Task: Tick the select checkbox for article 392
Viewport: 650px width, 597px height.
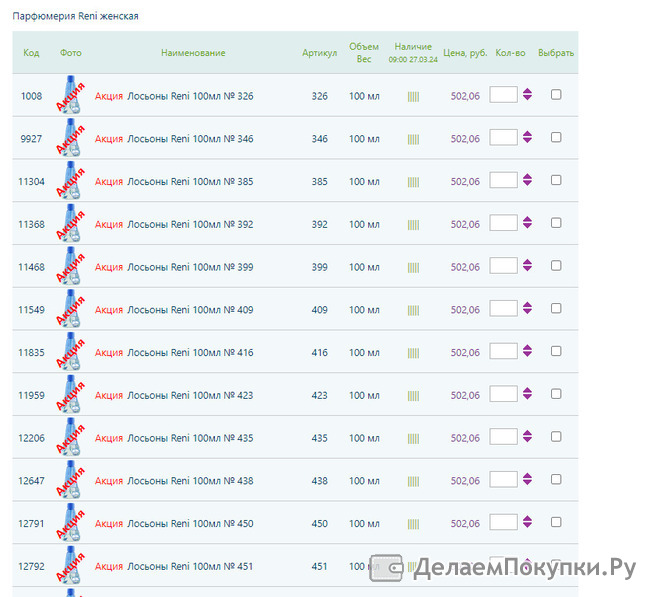Action: 556,223
